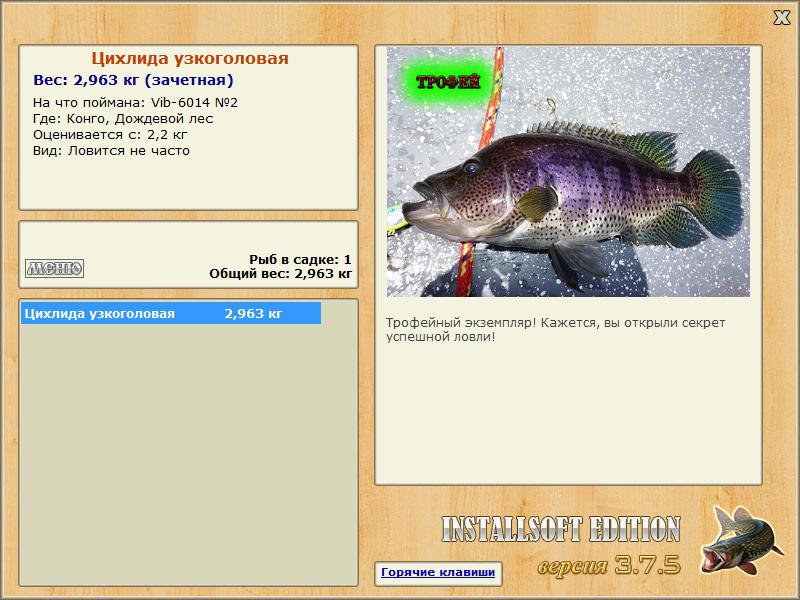Click the pike logo icon

[x=740, y=540]
